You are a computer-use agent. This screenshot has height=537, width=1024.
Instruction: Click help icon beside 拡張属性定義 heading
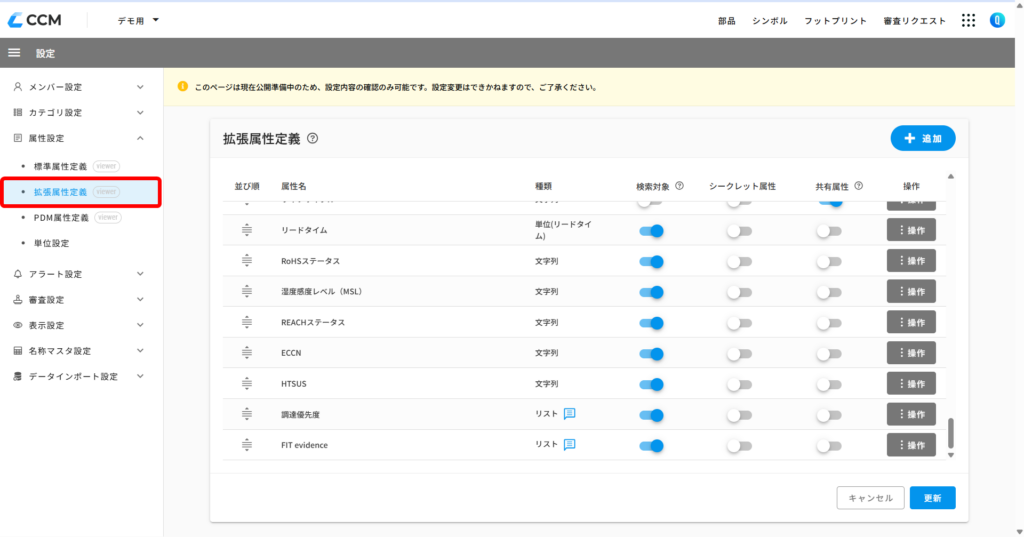pyautogui.click(x=313, y=138)
